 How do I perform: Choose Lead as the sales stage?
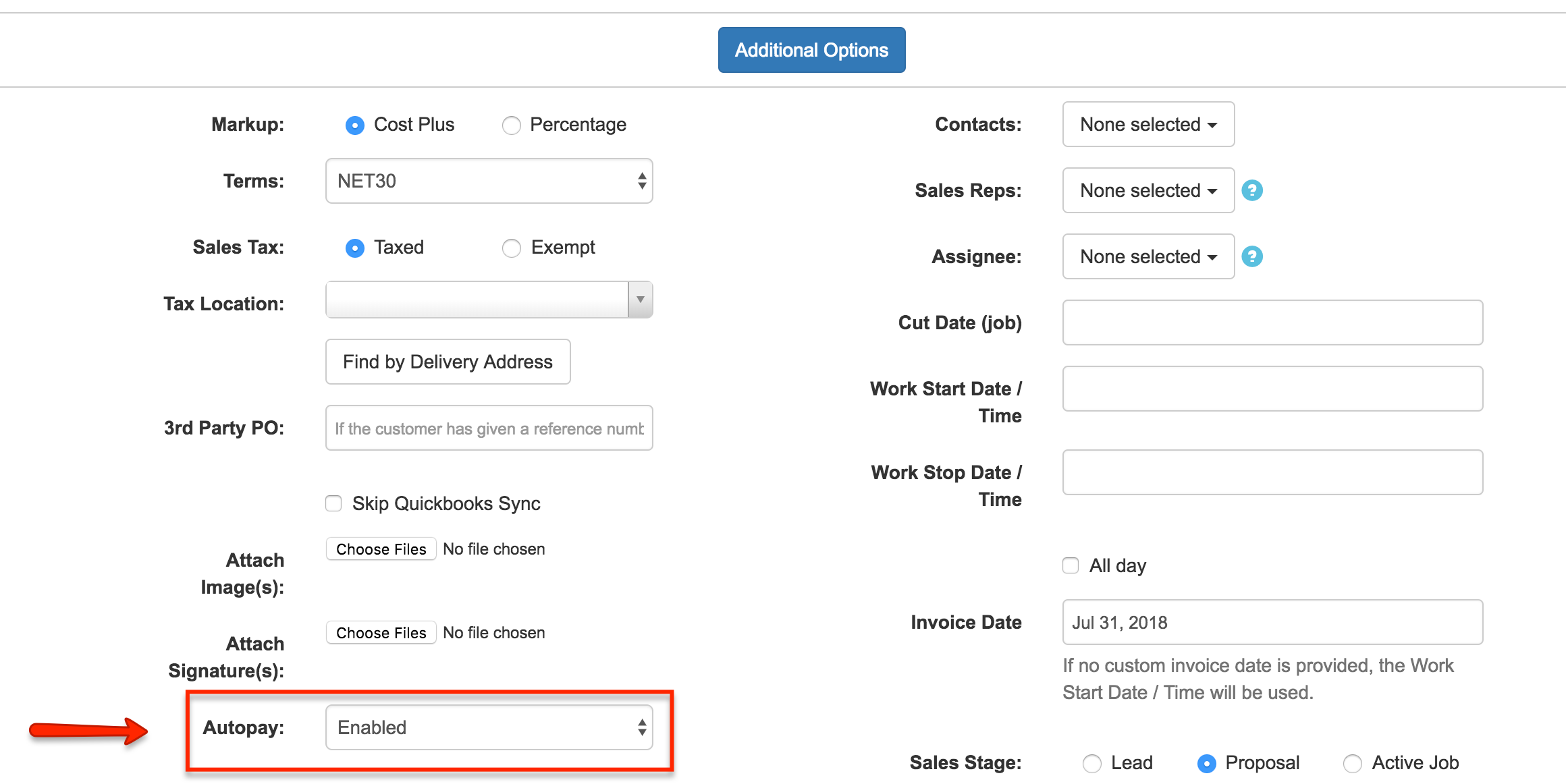[1091, 764]
